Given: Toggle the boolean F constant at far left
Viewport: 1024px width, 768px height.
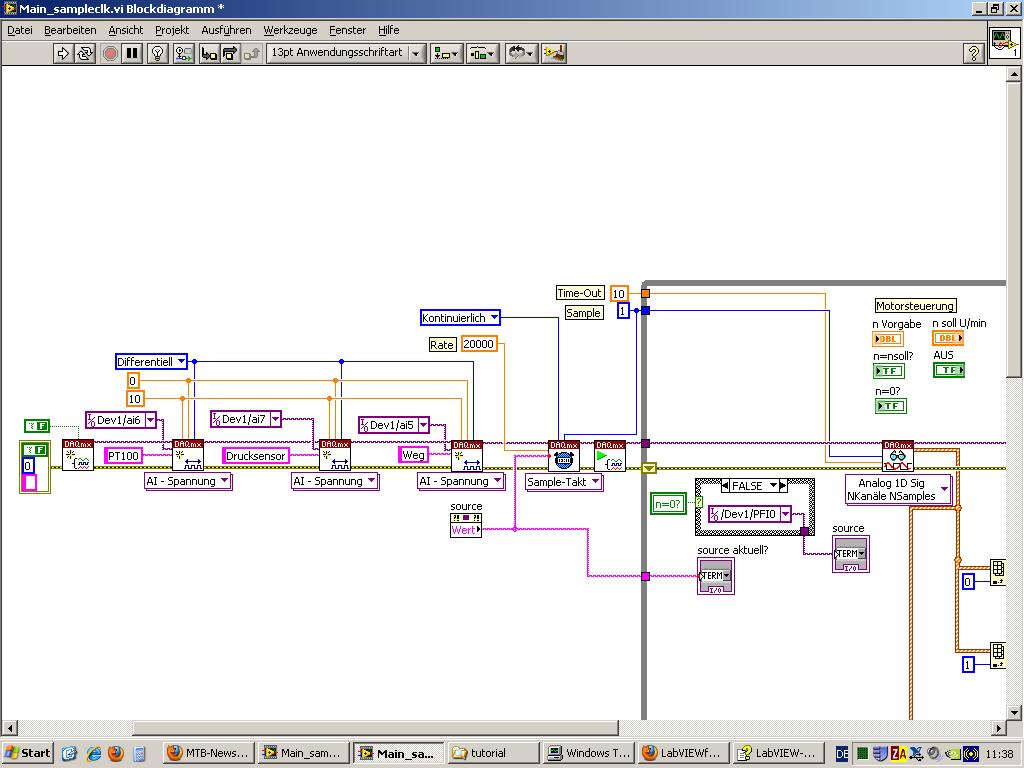Looking at the screenshot, I should click(37, 426).
